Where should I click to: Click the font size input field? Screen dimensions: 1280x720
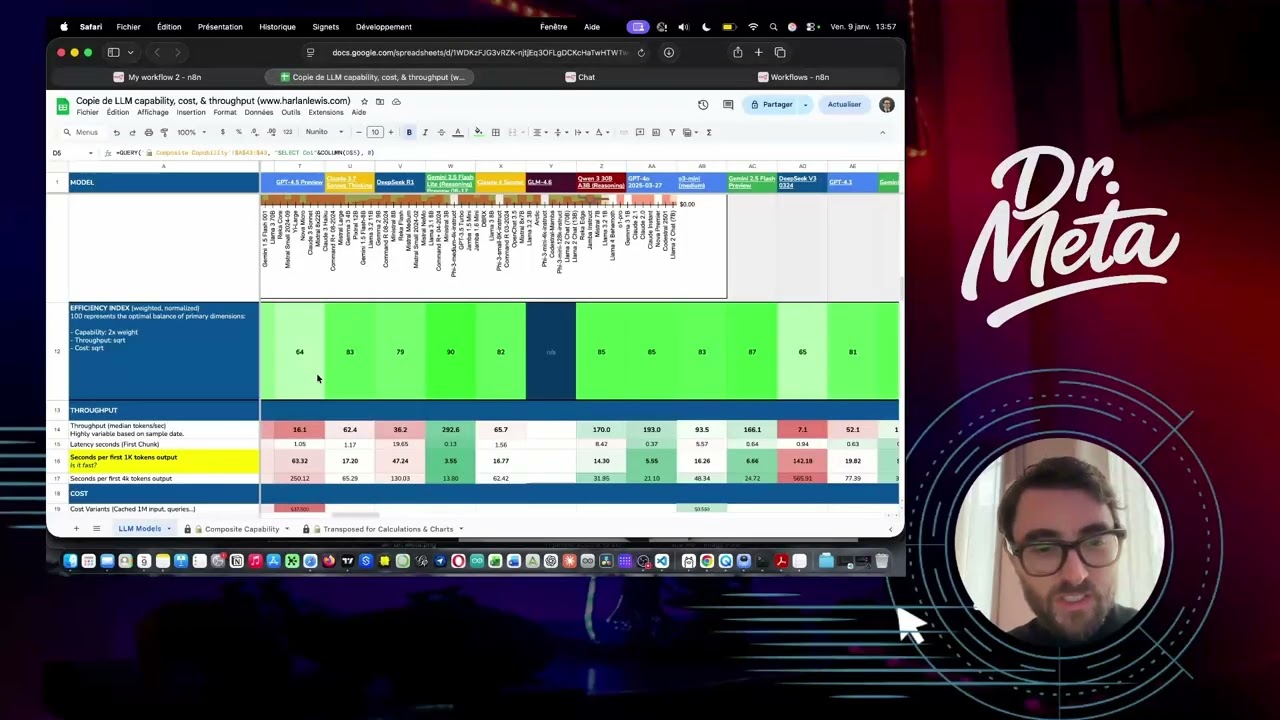point(375,132)
